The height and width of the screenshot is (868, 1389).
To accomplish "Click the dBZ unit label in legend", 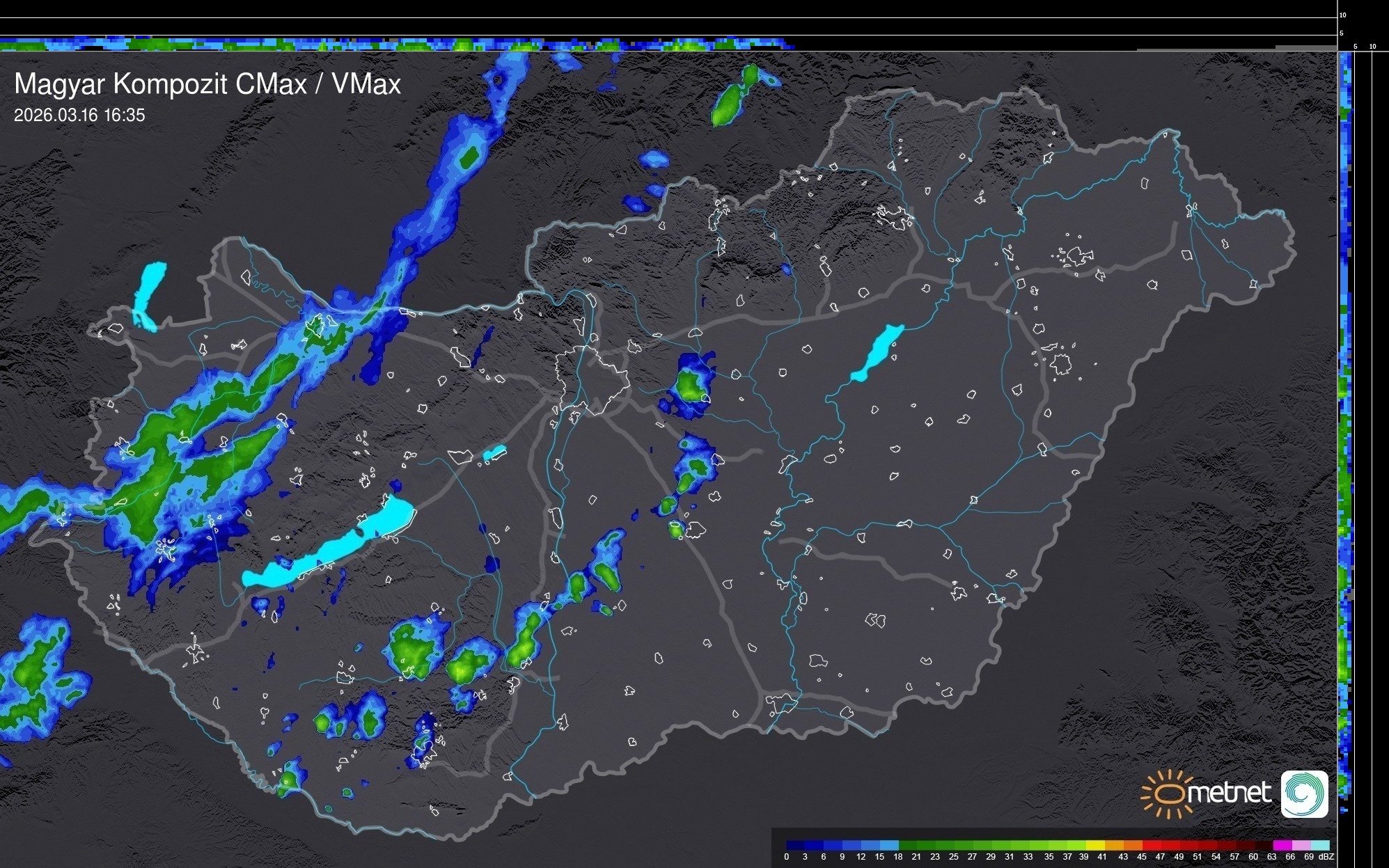I will point(1327,857).
